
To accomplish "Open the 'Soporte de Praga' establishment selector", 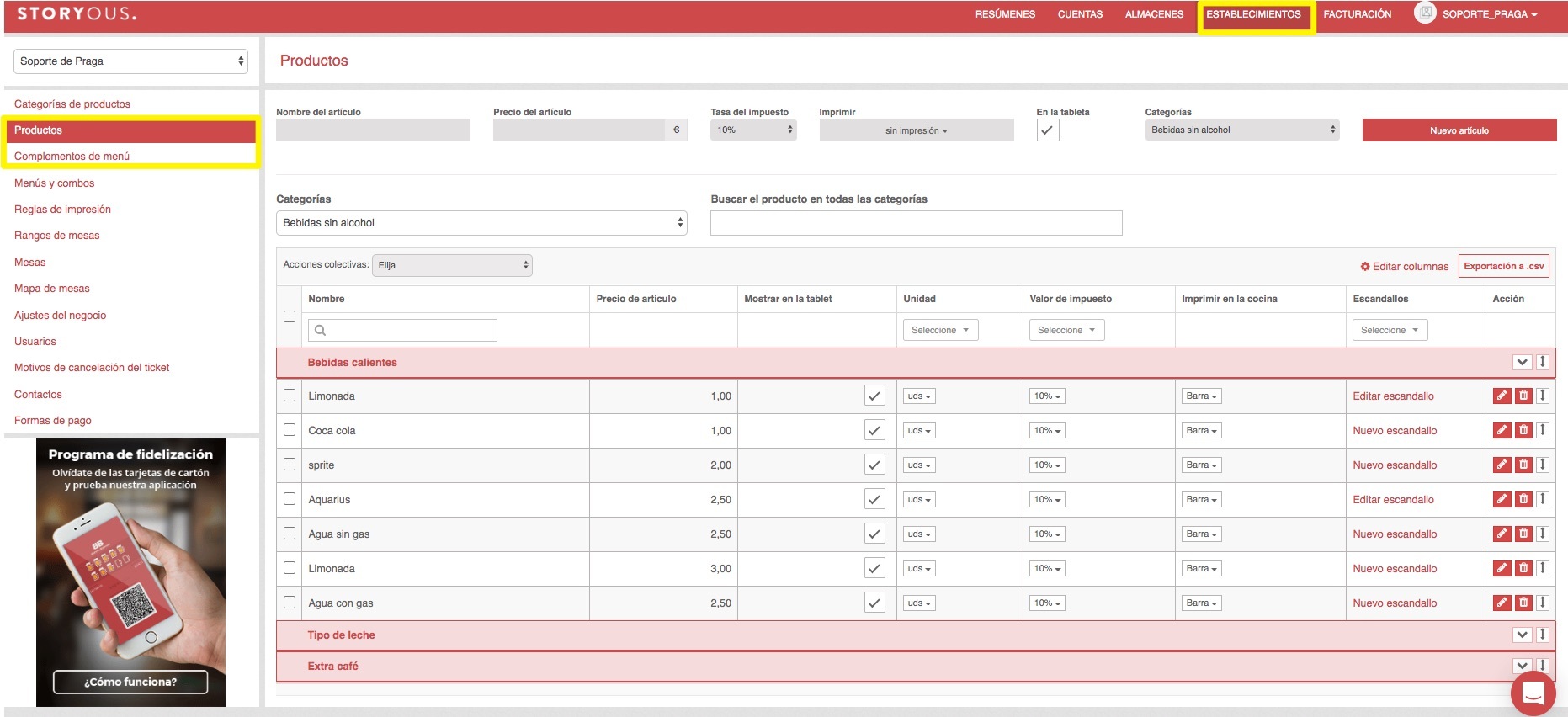I will pyautogui.click(x=130, y=61).
